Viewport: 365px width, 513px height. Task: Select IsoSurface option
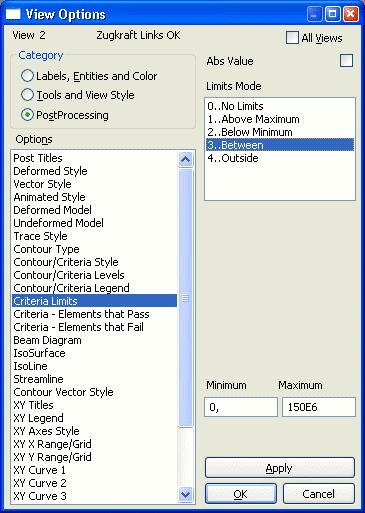[94, 353]
